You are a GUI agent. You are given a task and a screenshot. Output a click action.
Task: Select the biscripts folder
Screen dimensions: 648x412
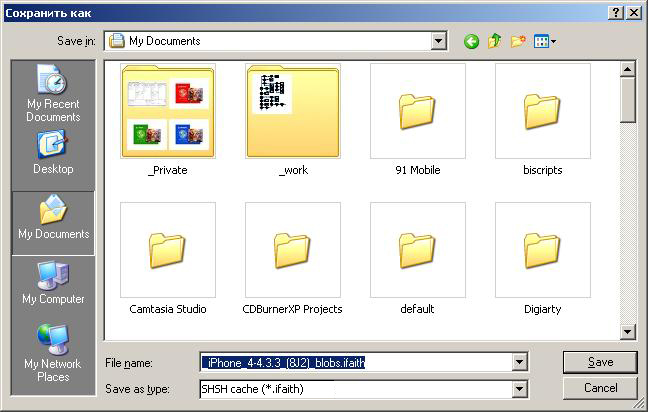[x=543, y=111]
